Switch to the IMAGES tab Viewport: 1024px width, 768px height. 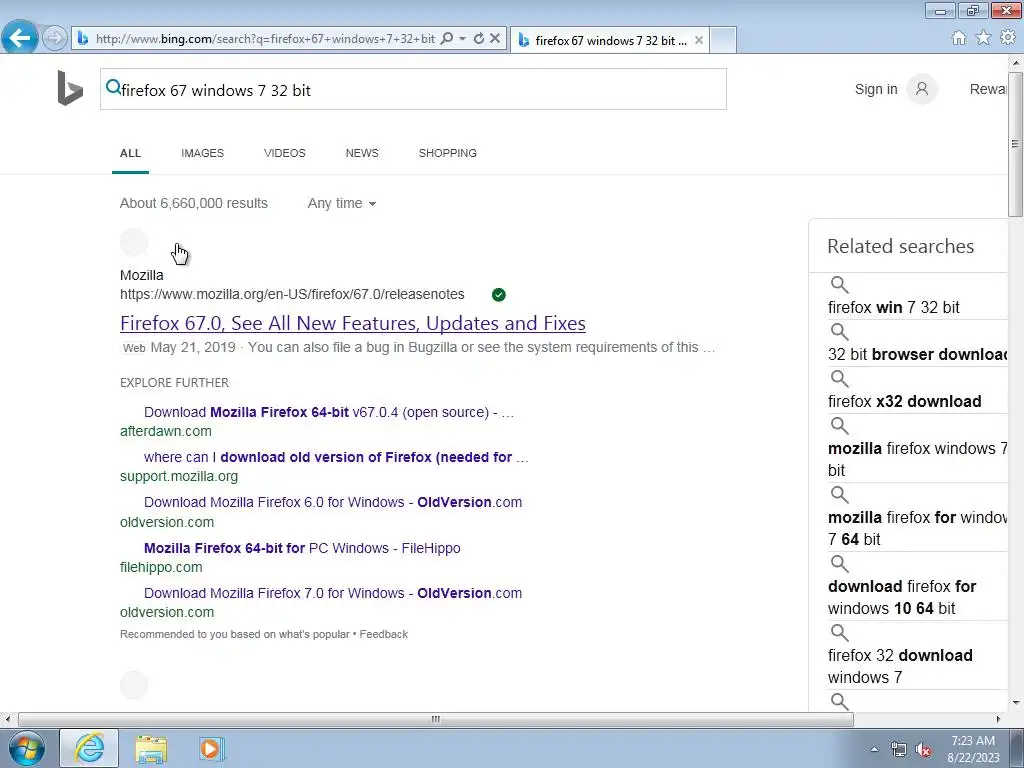202,153
